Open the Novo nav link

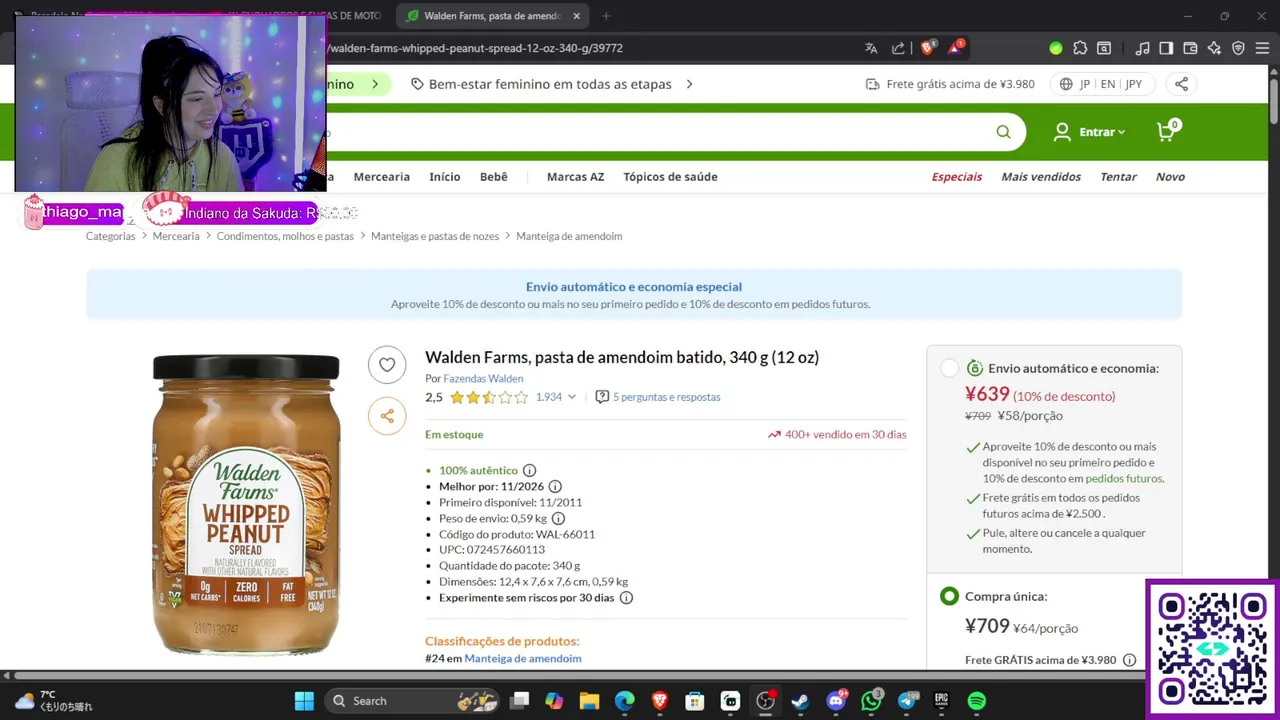1170,177
